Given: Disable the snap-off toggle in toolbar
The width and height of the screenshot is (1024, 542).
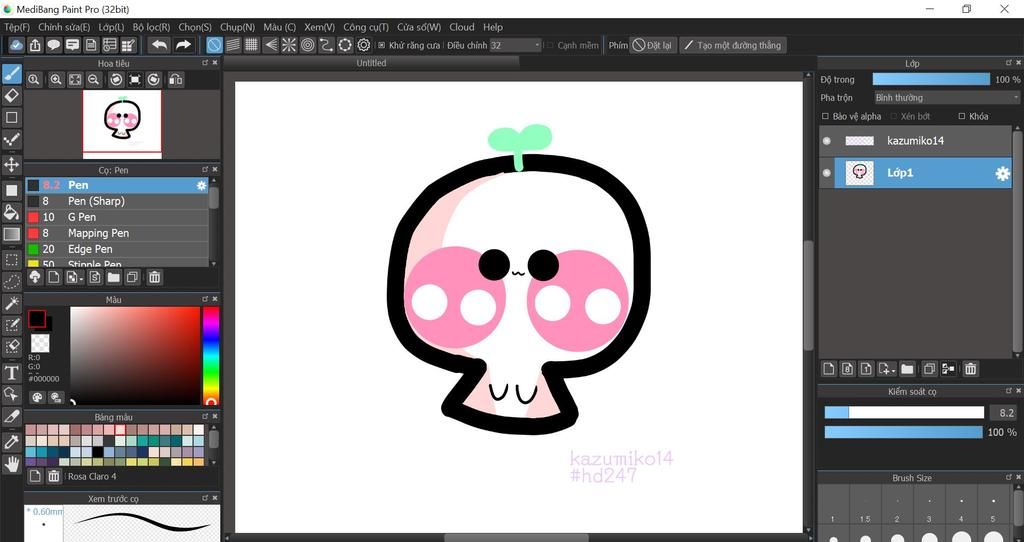Looking at the screenshot, I should tap(214, 45).
